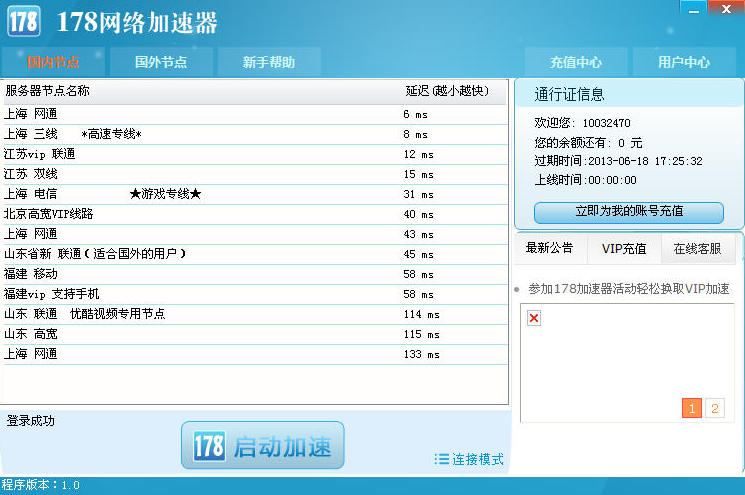Select the 上海 三线 *高速专线* node
This screenshot has height=495, width=745.
[x=256, y=134]
